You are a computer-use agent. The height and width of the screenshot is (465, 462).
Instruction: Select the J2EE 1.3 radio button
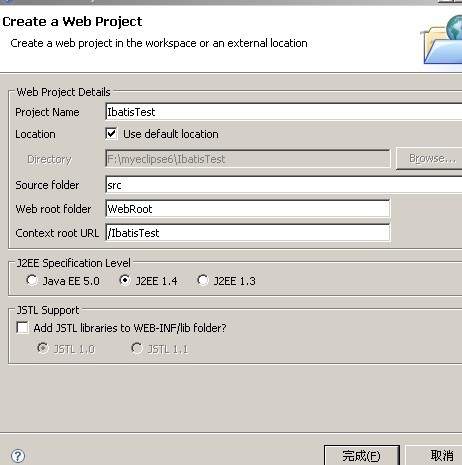[203, 280]
